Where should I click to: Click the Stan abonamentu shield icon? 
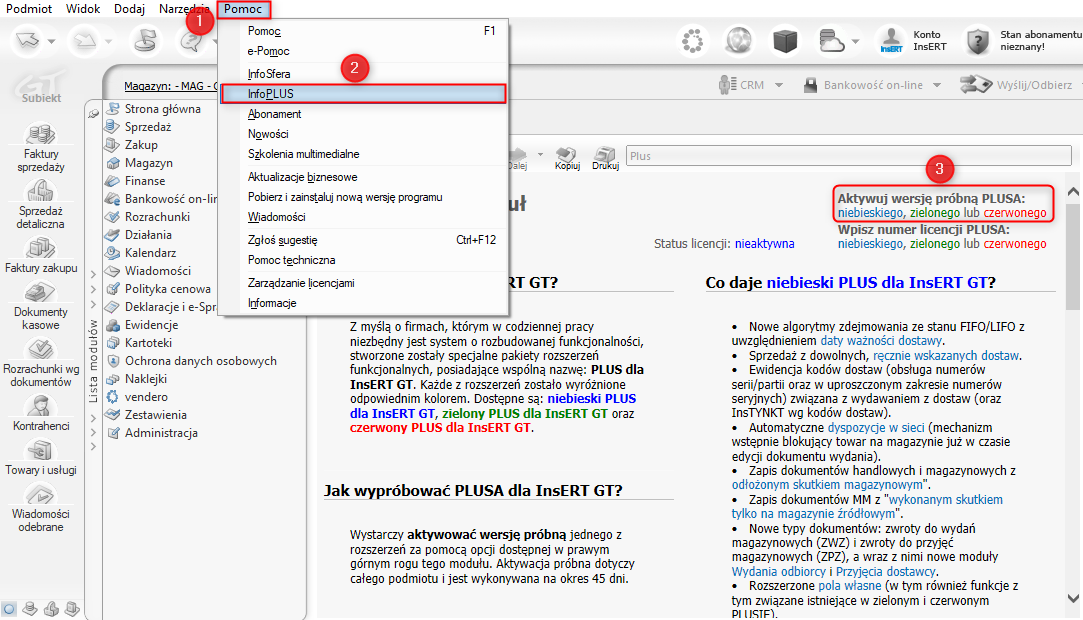click(977, 41)
